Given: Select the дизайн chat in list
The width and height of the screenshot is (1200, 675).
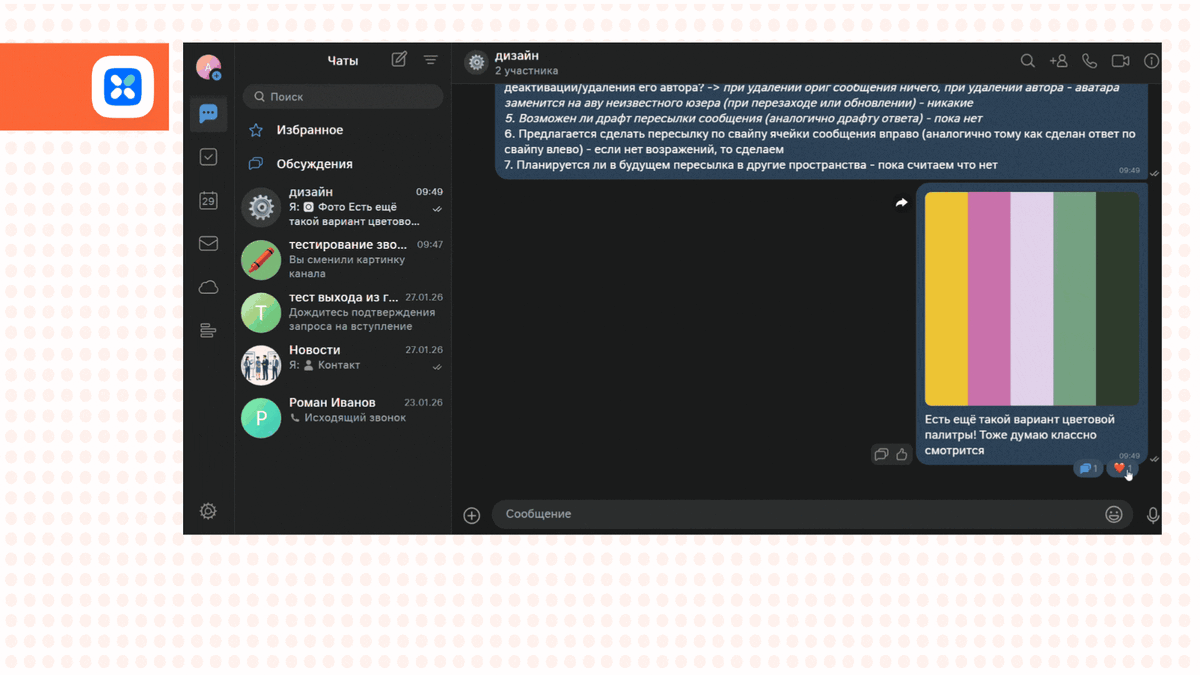Looking at the screenshot, I should coord(343,207).
